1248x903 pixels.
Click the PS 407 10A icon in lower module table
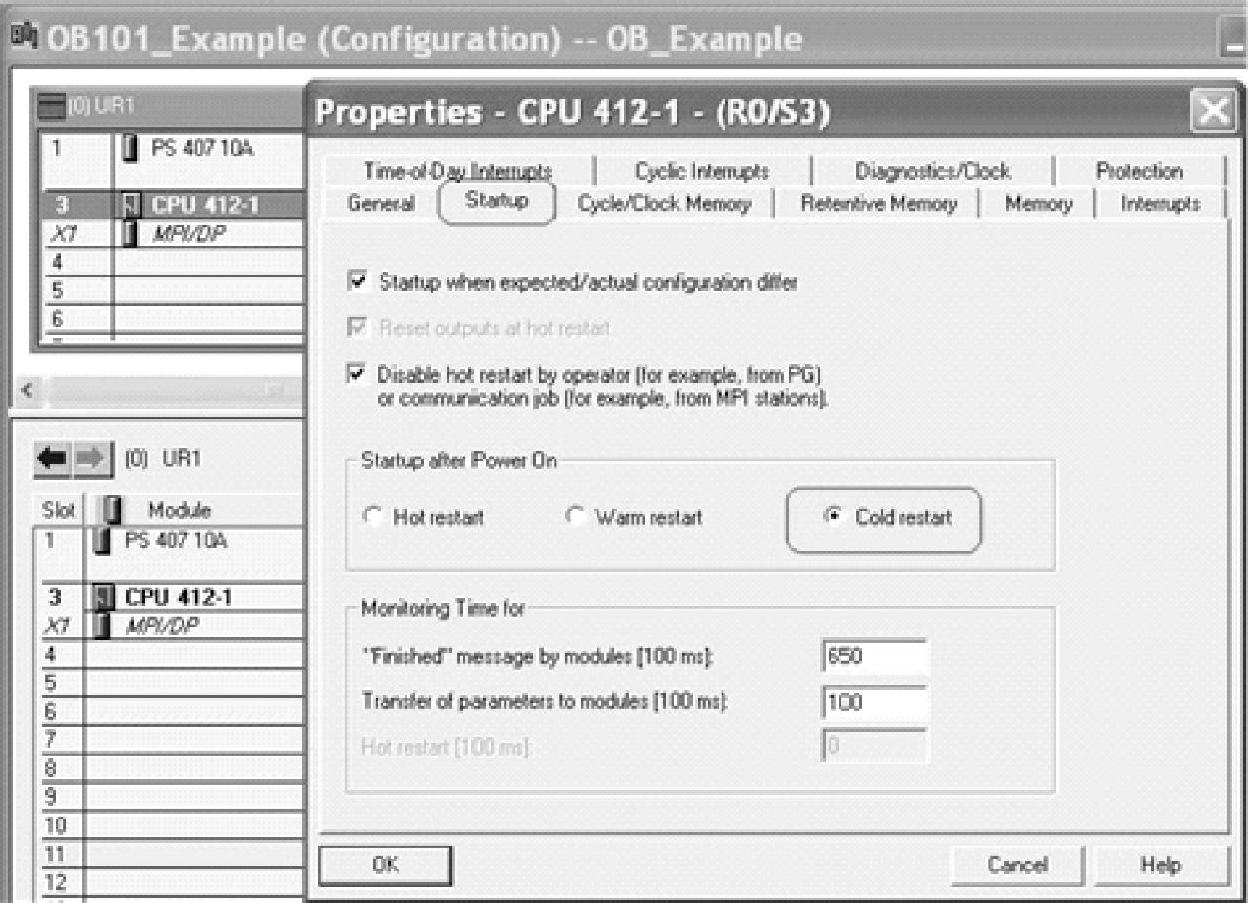tap(102, 542)
